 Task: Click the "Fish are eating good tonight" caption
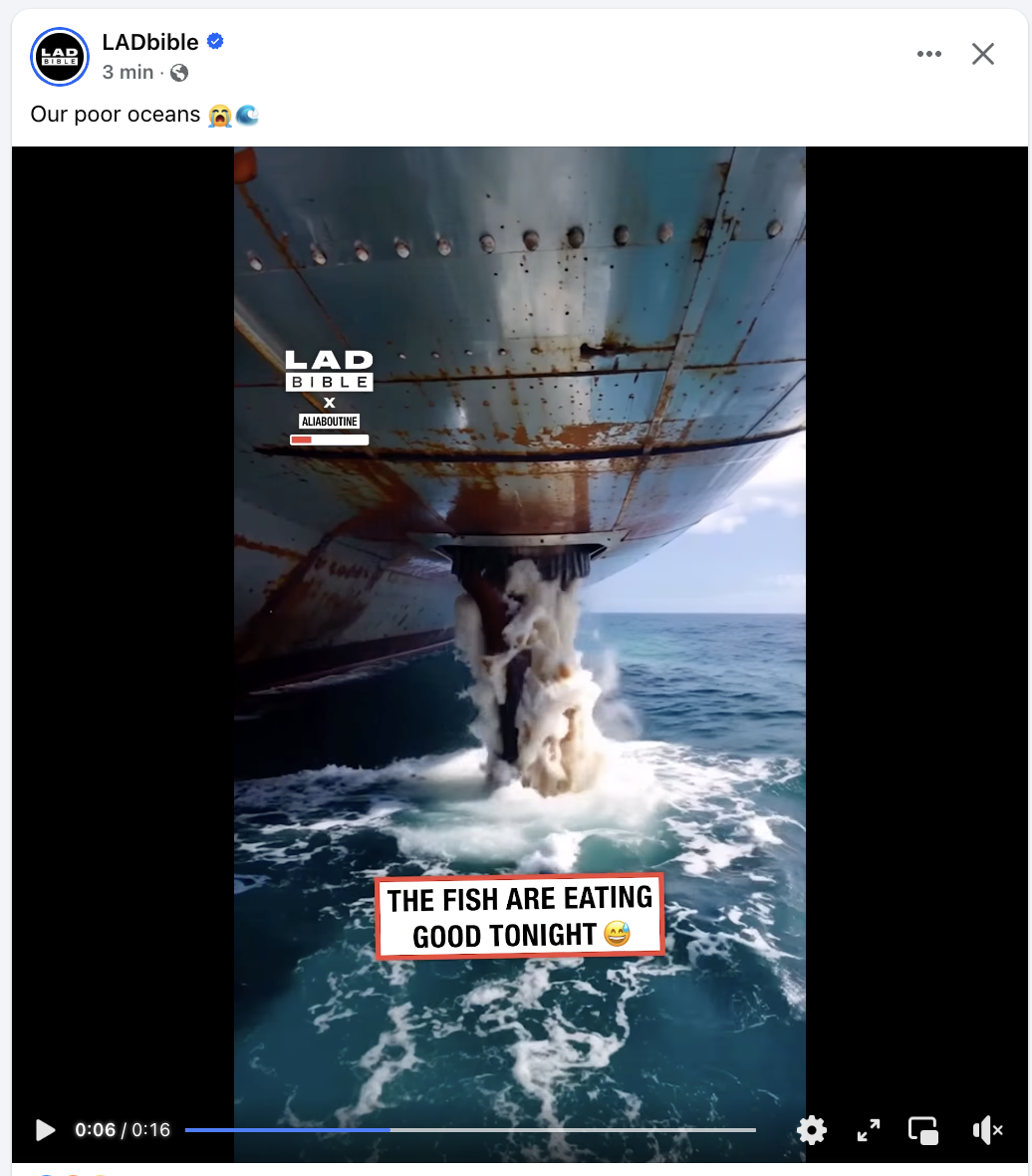coord(520,917)
